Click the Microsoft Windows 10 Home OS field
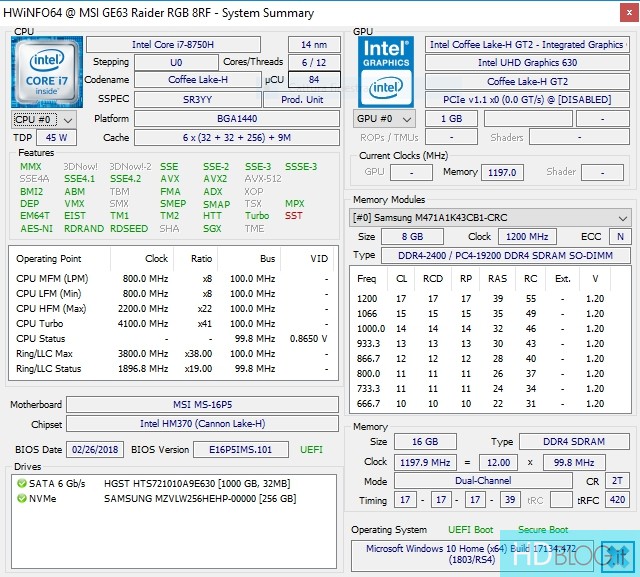The height and width of the screenshot is (577, 640). (x=472, y=554)
